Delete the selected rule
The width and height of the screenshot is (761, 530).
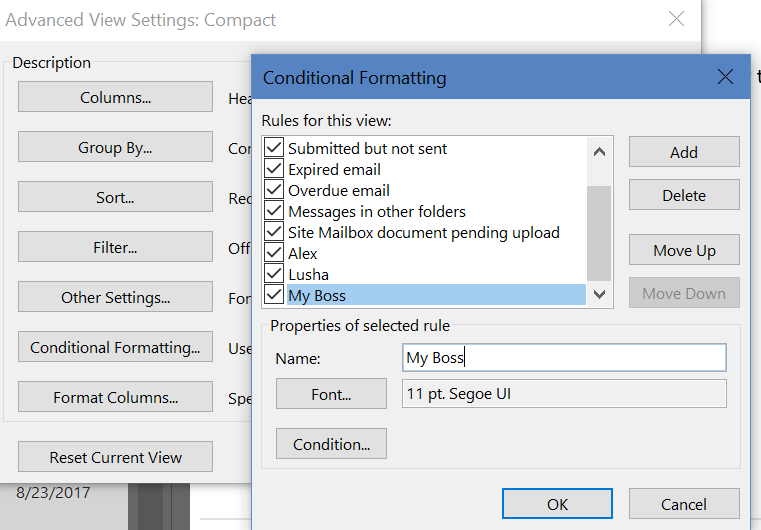[x=684, y=195]
